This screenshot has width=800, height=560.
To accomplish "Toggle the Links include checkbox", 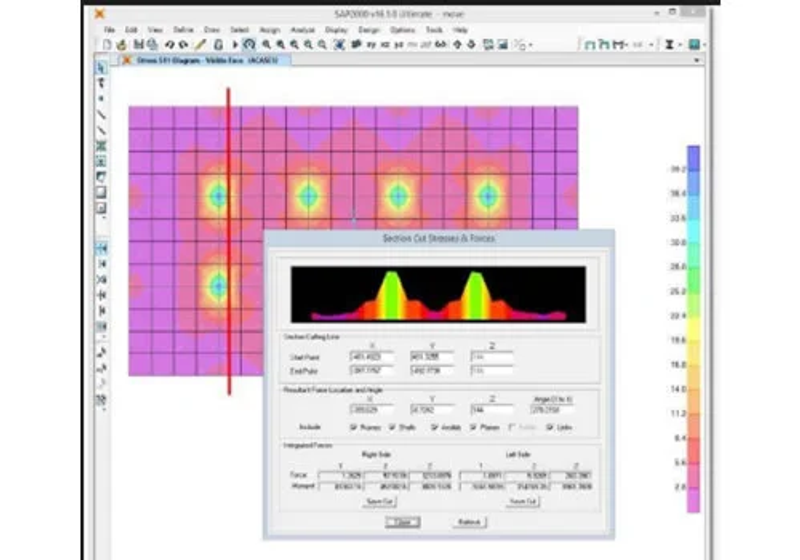I will pyautogui.click(x=549, y=427).
